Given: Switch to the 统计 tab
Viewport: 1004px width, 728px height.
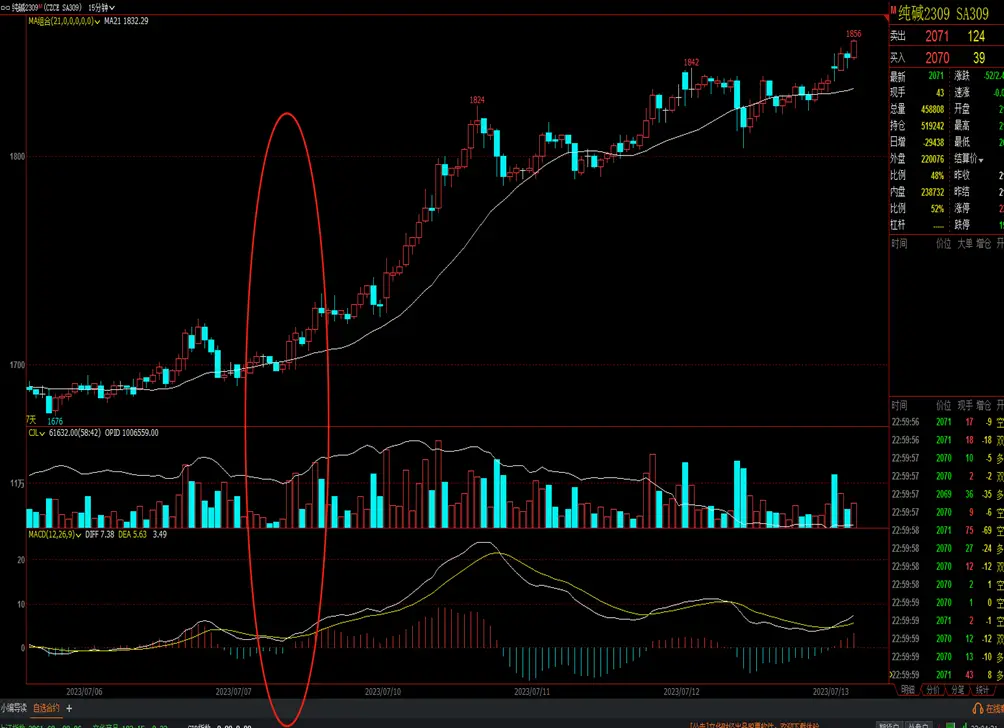Looking at the screenshot, I should point(982,690).
